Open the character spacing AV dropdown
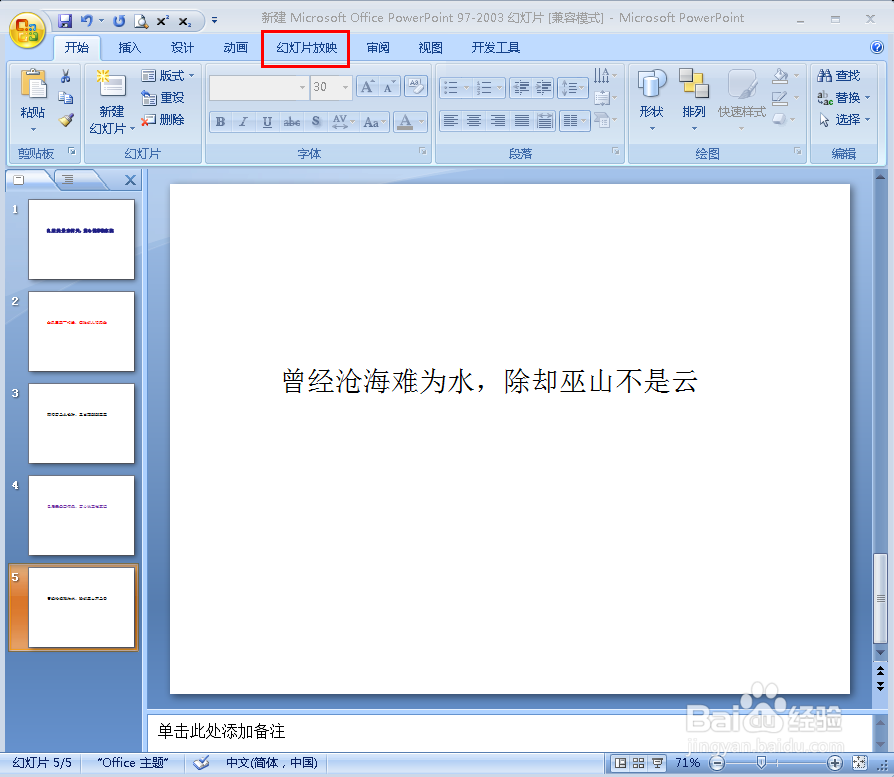The height and width of the screenshot is (777, 894). click(343, 121)
